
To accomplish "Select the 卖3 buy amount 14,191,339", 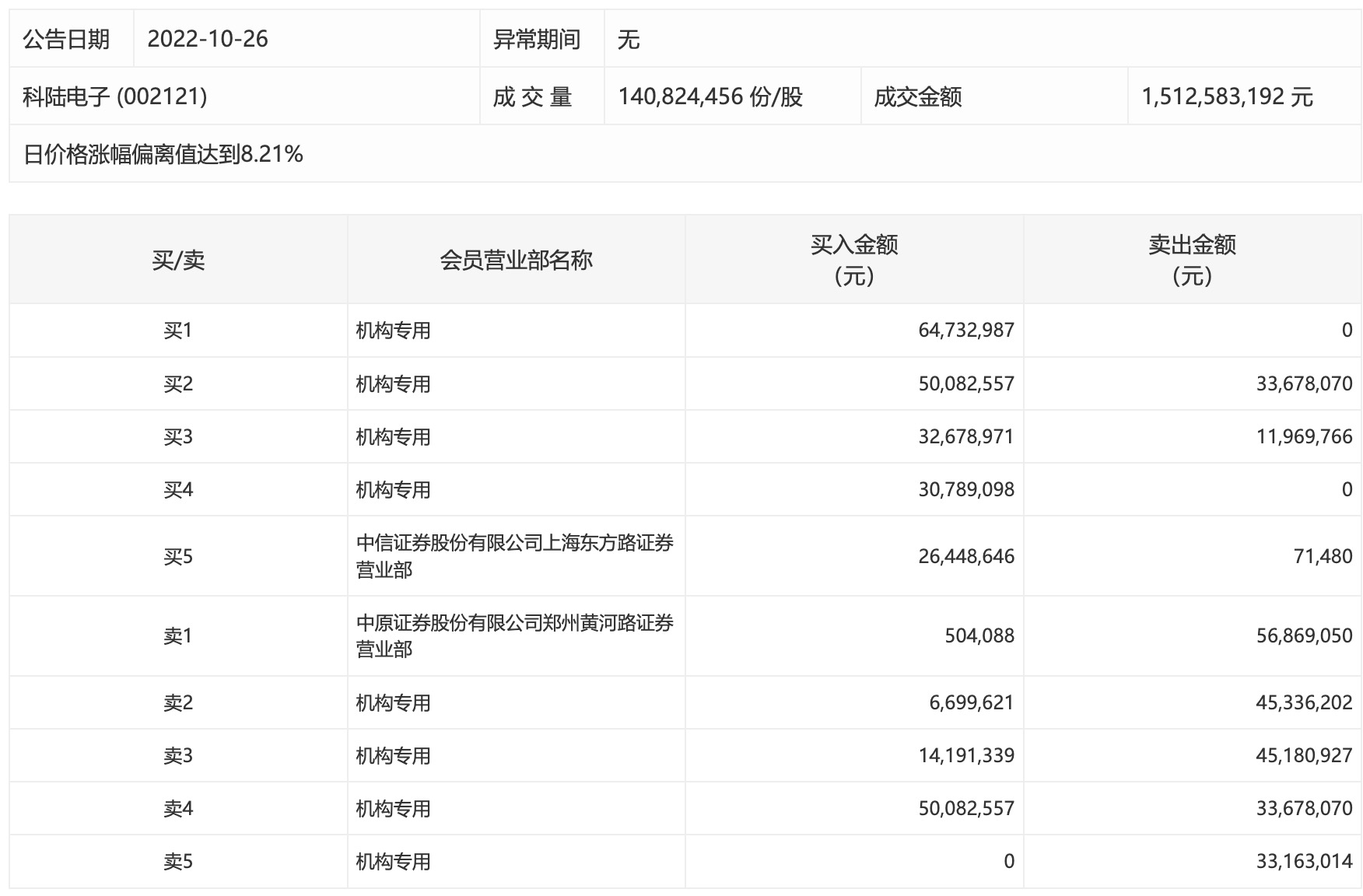I will (x=966, y=756).
